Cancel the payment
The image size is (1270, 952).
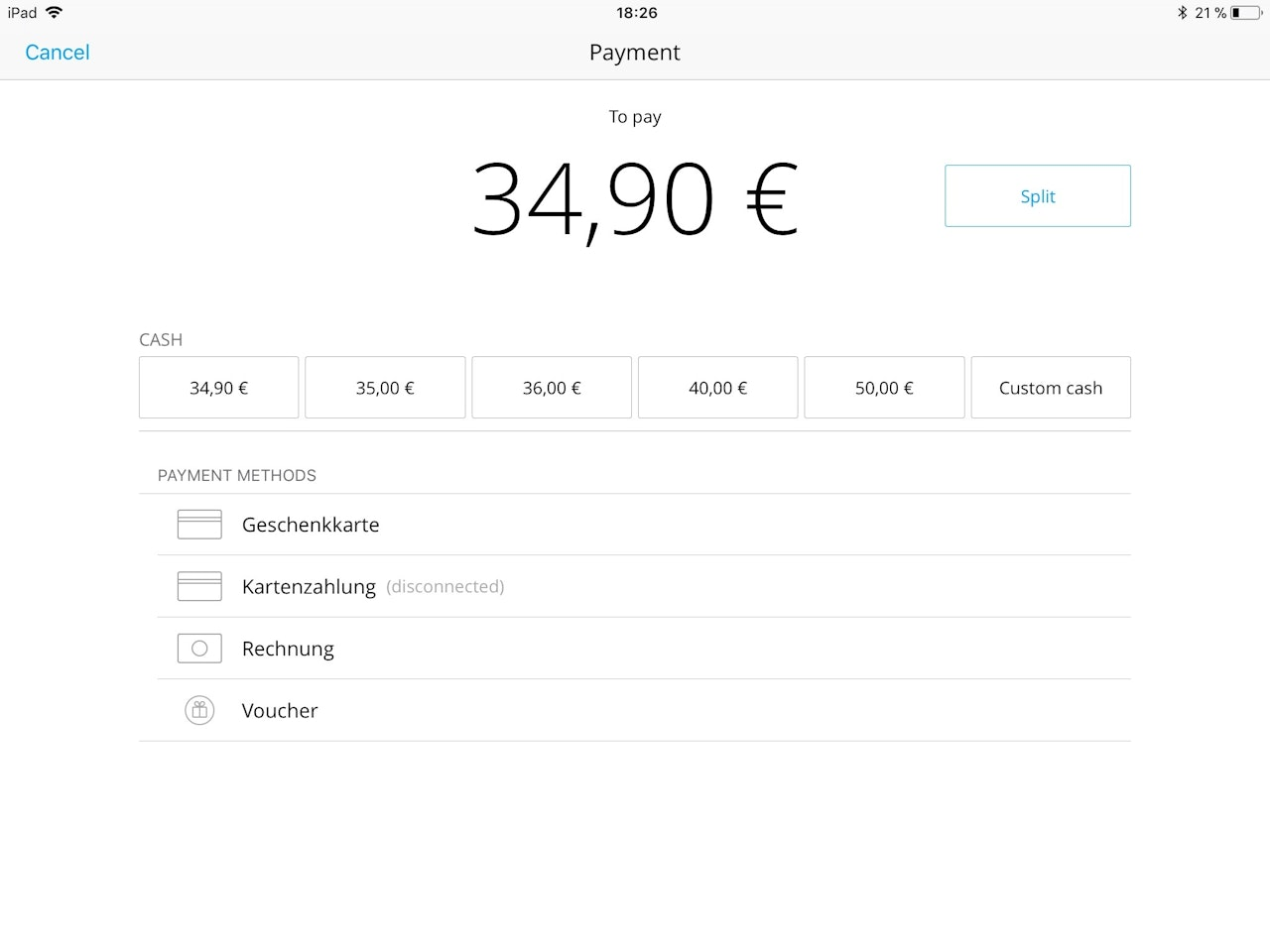[x=58, y=53]
